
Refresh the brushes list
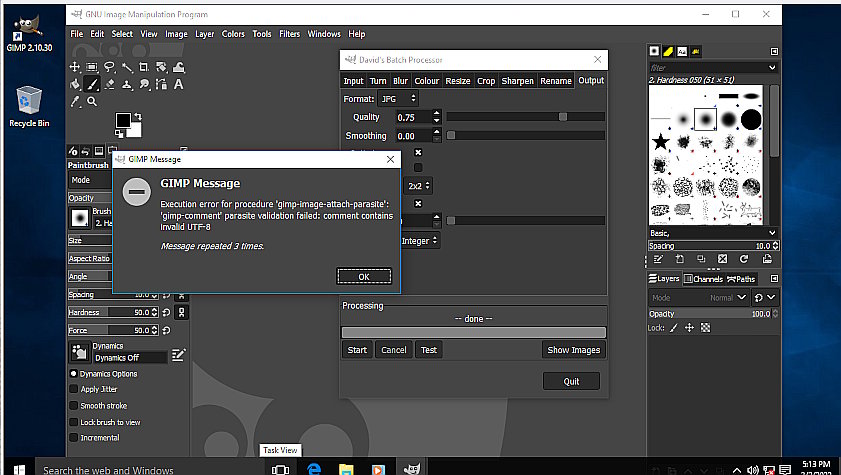(744, 259)
